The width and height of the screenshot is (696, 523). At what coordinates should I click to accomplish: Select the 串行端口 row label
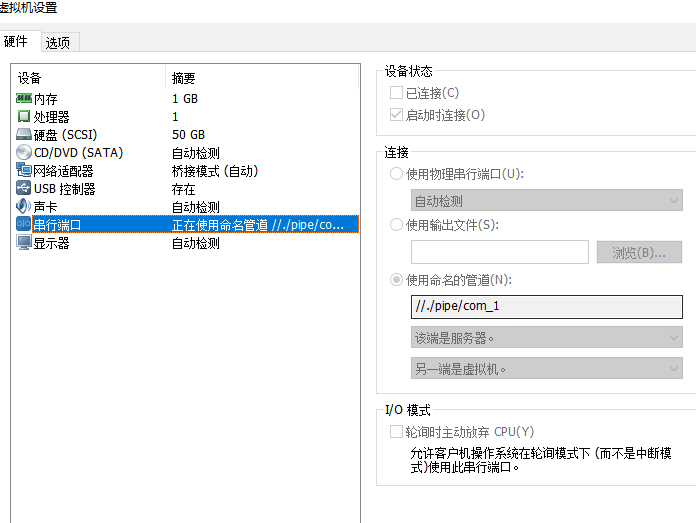click(x=57, y=225)
